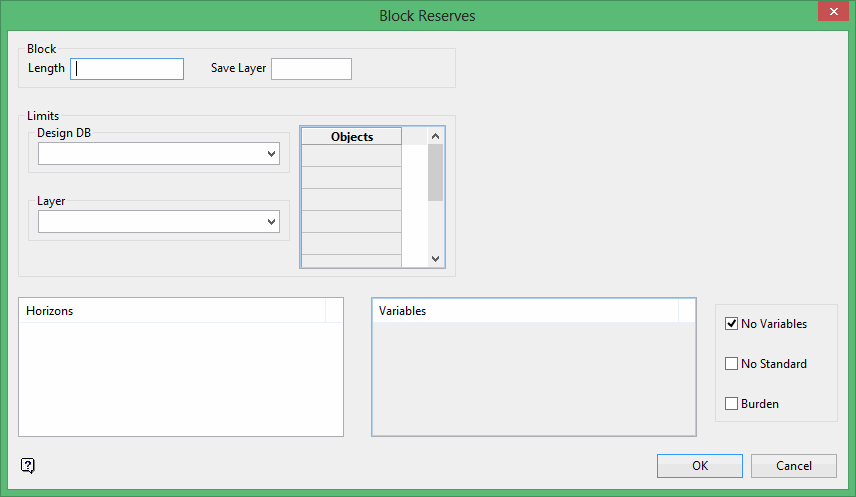Enable the No Standard checkbox
The image size is (856, 497).
[x=732, y=364]
